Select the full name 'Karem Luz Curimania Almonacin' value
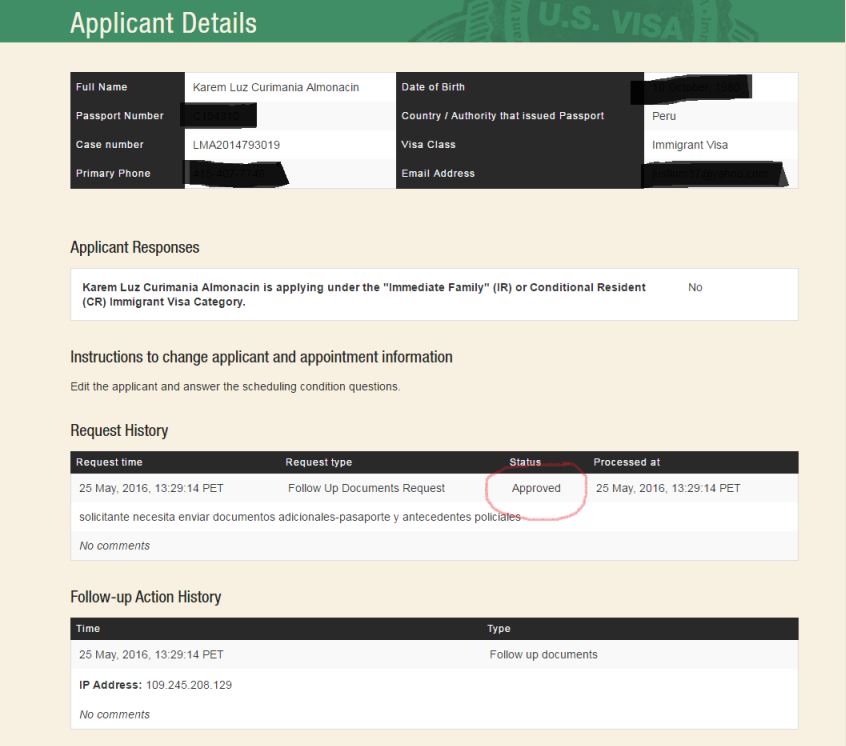846x746 pixels. [x=276, y=87]
